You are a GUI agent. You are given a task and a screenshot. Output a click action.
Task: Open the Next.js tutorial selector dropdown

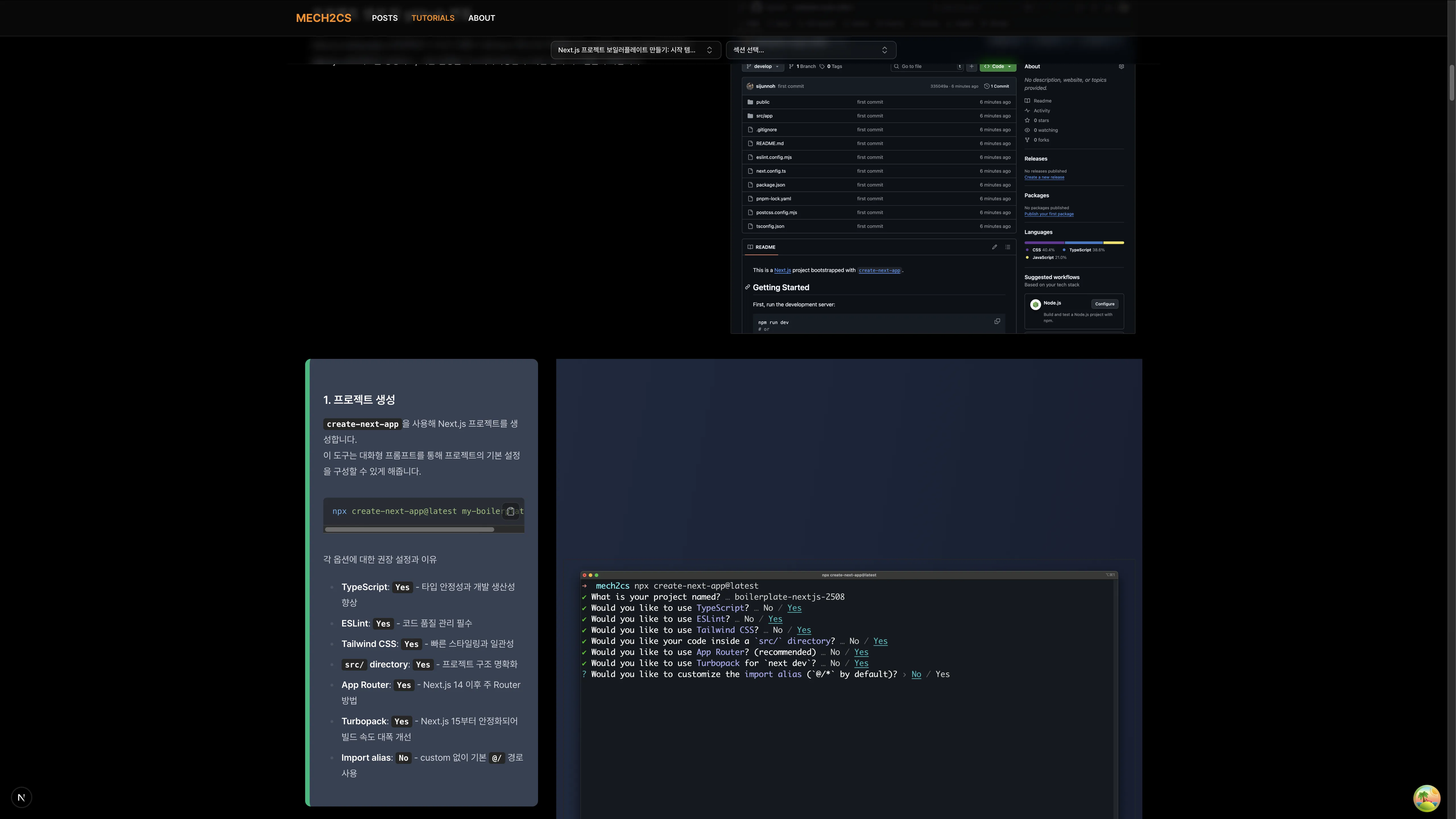[x=635, y=50]
